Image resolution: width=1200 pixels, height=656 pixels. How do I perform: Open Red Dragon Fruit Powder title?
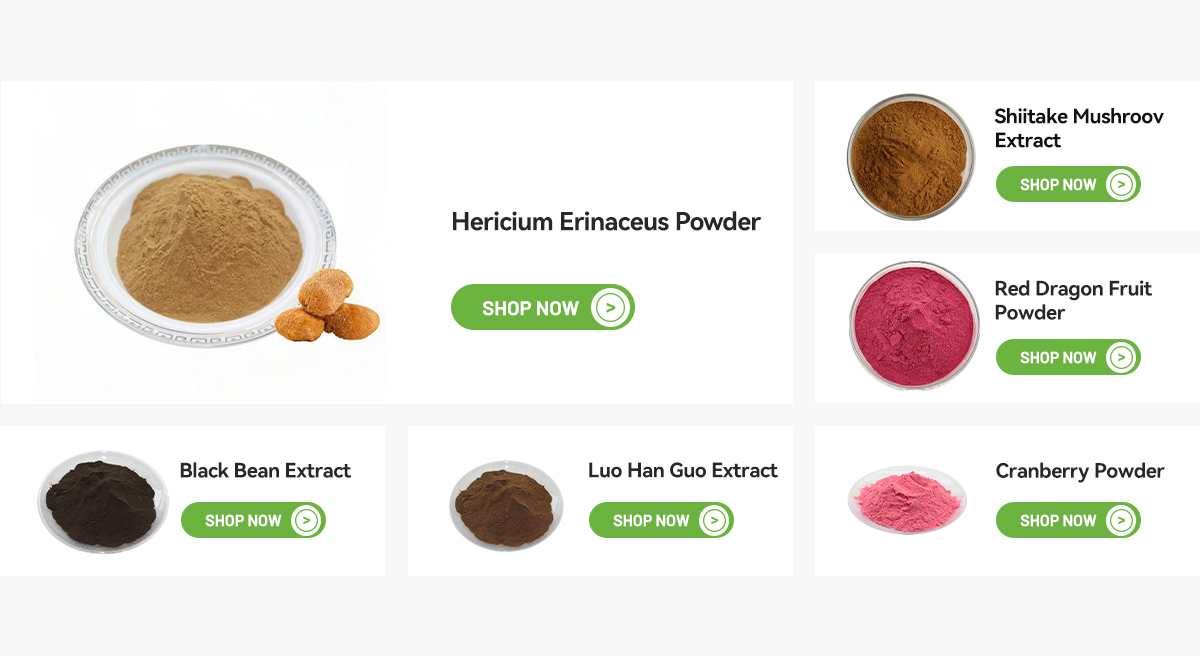click(1073, 300)
